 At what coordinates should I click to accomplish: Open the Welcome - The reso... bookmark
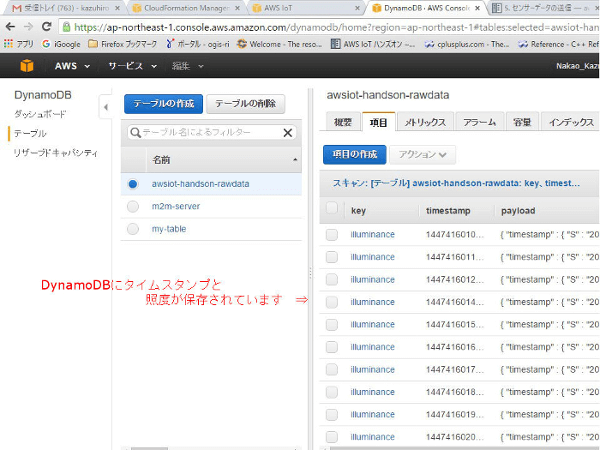(x=279, y=44)
